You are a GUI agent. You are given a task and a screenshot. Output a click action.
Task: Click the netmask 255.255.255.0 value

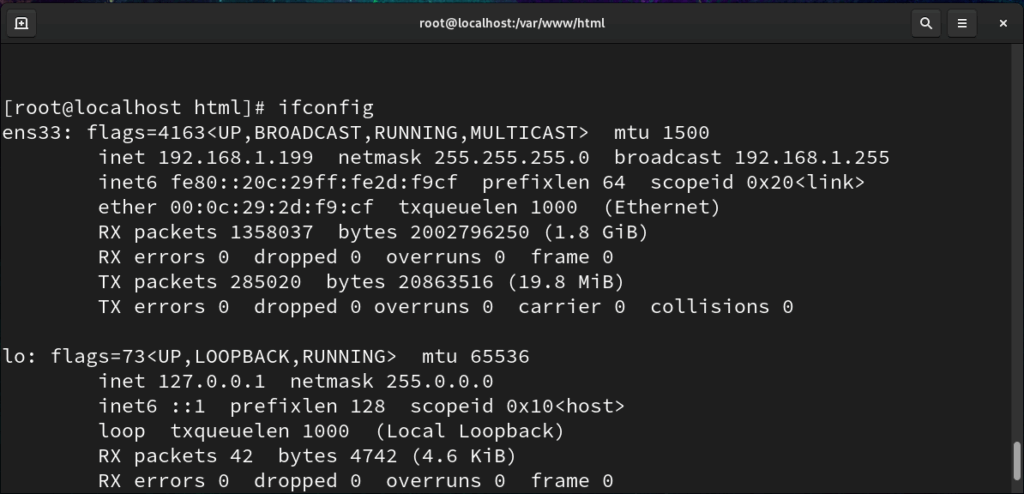[512, 158]
